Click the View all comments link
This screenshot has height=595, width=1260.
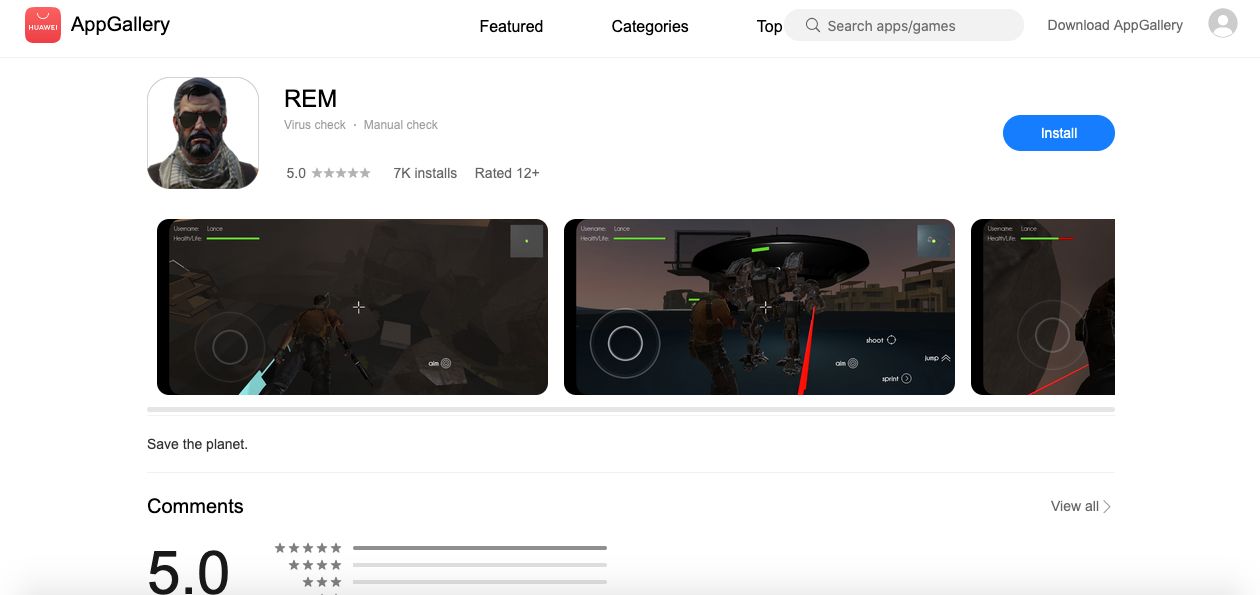tap(1074, 507)
